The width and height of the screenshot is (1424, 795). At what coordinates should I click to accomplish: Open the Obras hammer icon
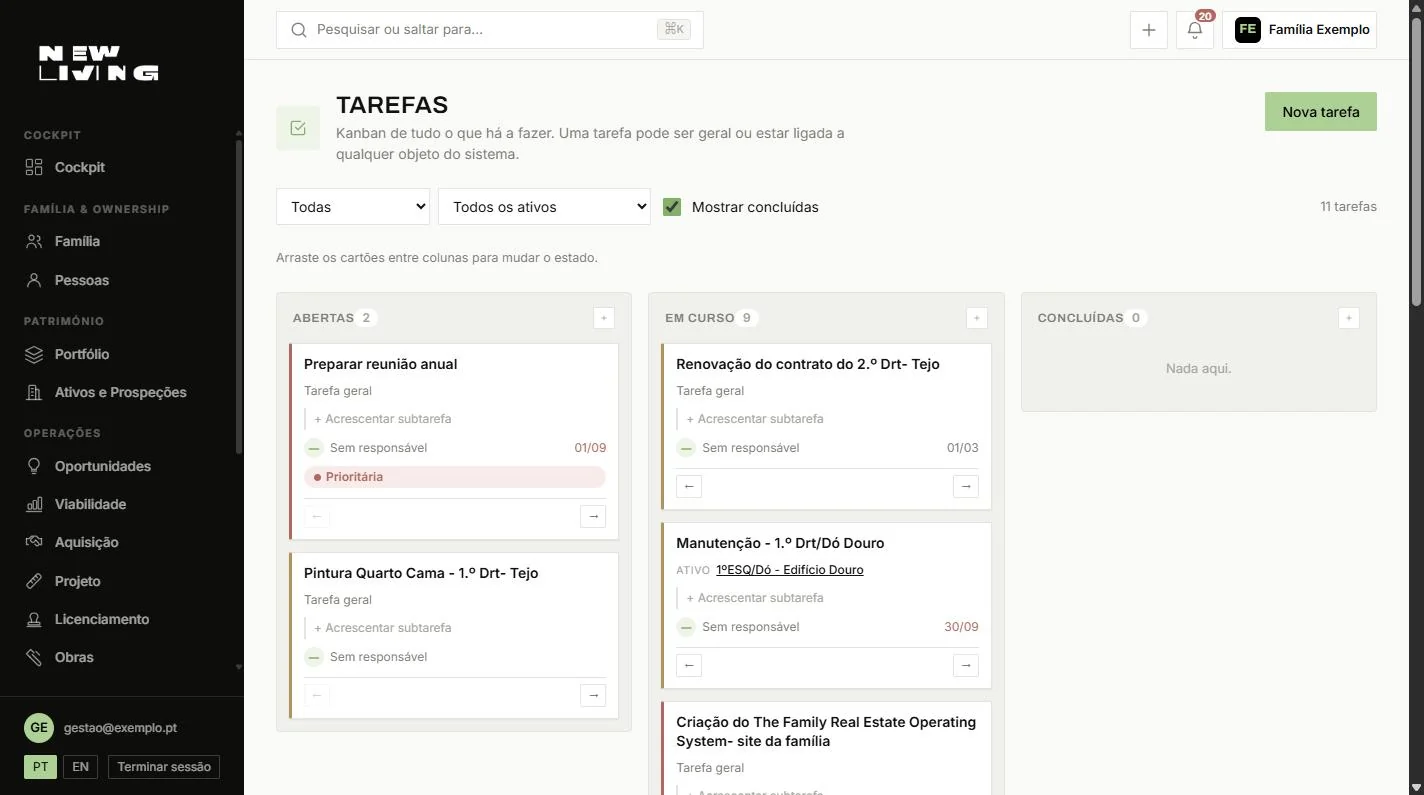click(34, 657)
